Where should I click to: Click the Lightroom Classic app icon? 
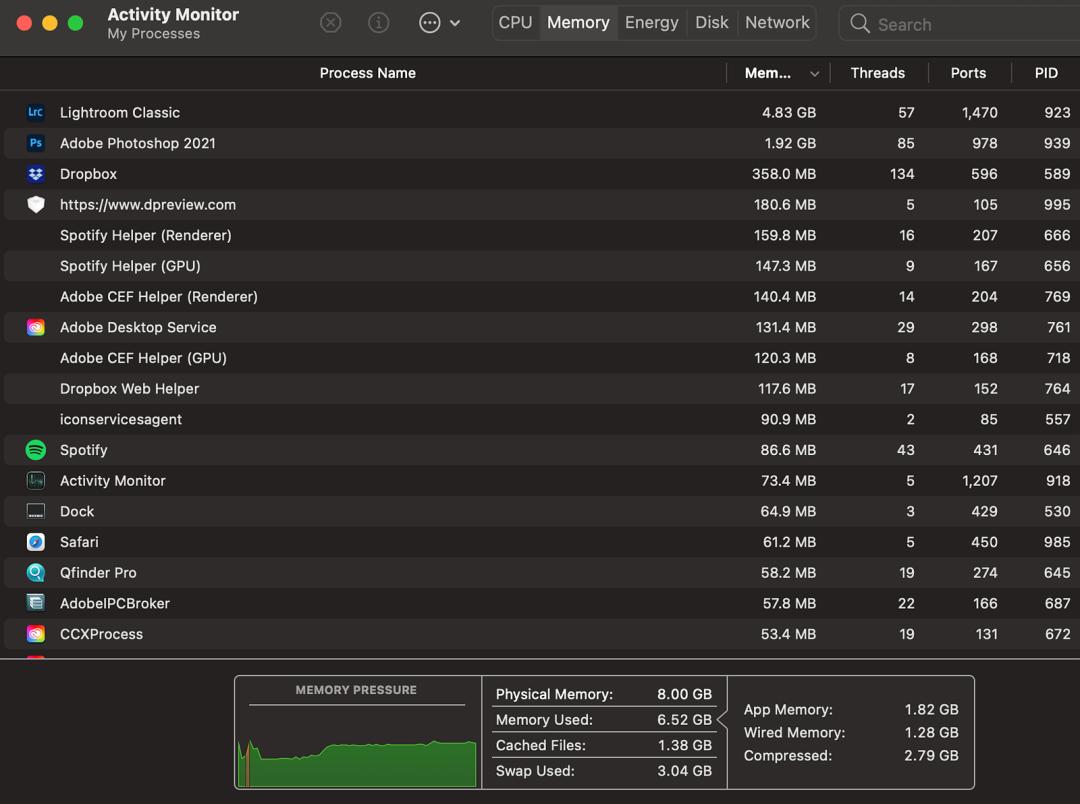point(36,113)
